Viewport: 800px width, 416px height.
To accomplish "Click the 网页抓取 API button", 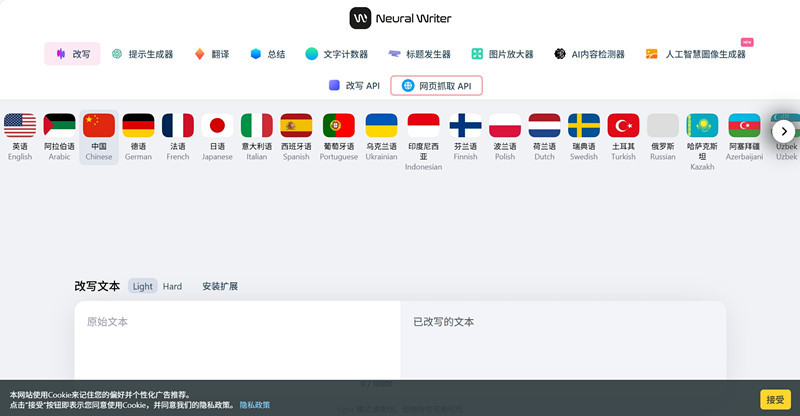I will pyautogui.click(x=436, y=86).
